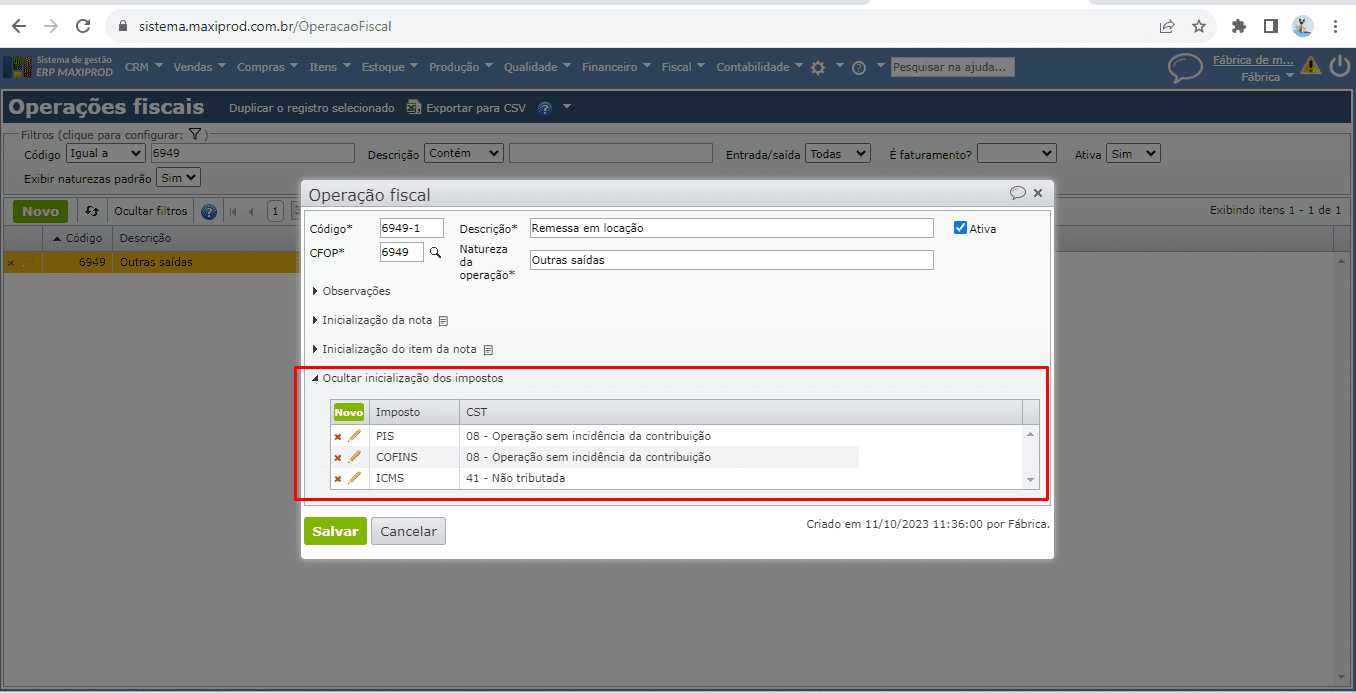Sort by the Código column header
Image resolution: width=1356 pixels, height=693 pixels.
click(x=78, y=238)
